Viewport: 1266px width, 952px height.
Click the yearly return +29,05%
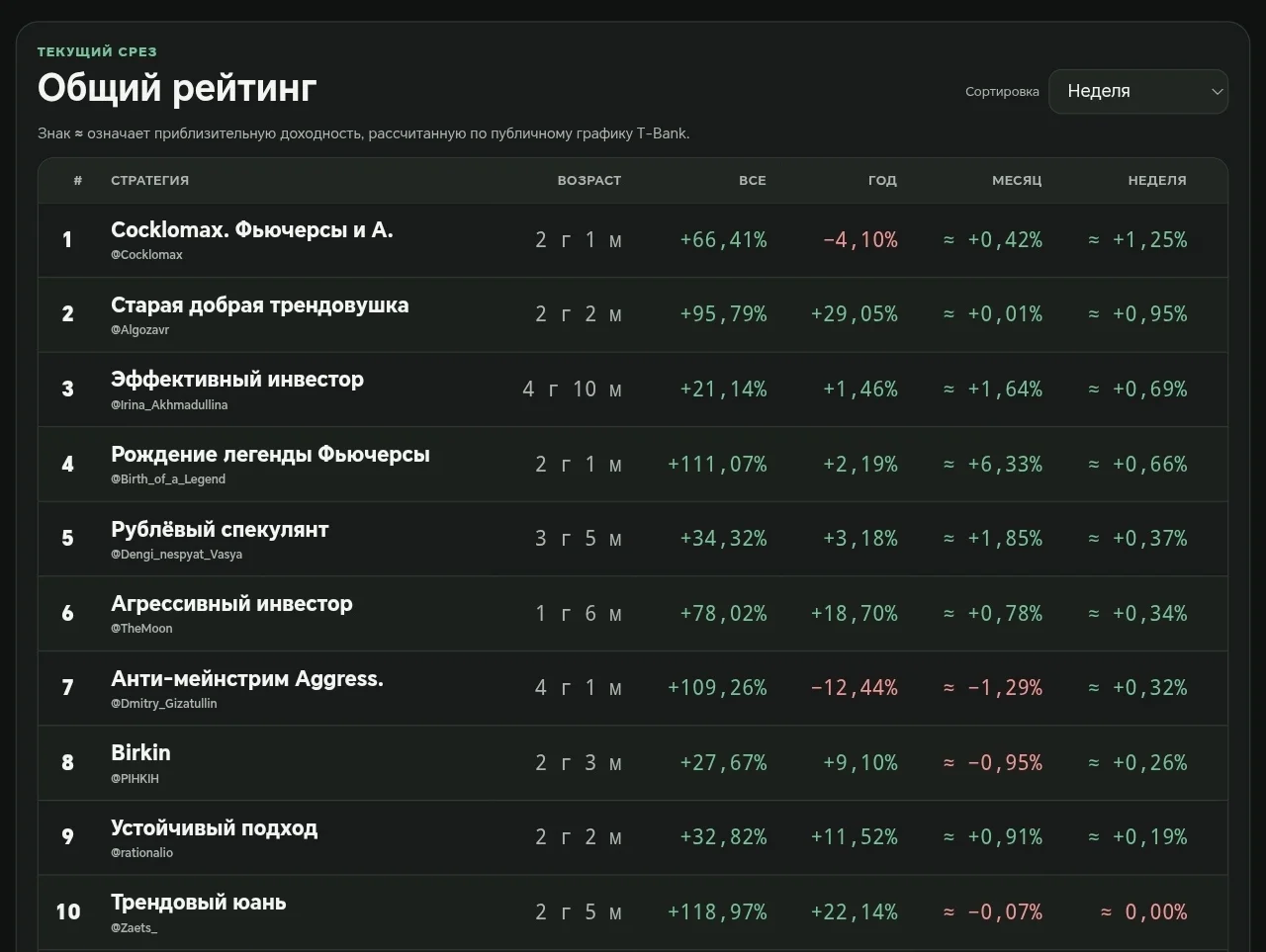click(x=855, y=314)
